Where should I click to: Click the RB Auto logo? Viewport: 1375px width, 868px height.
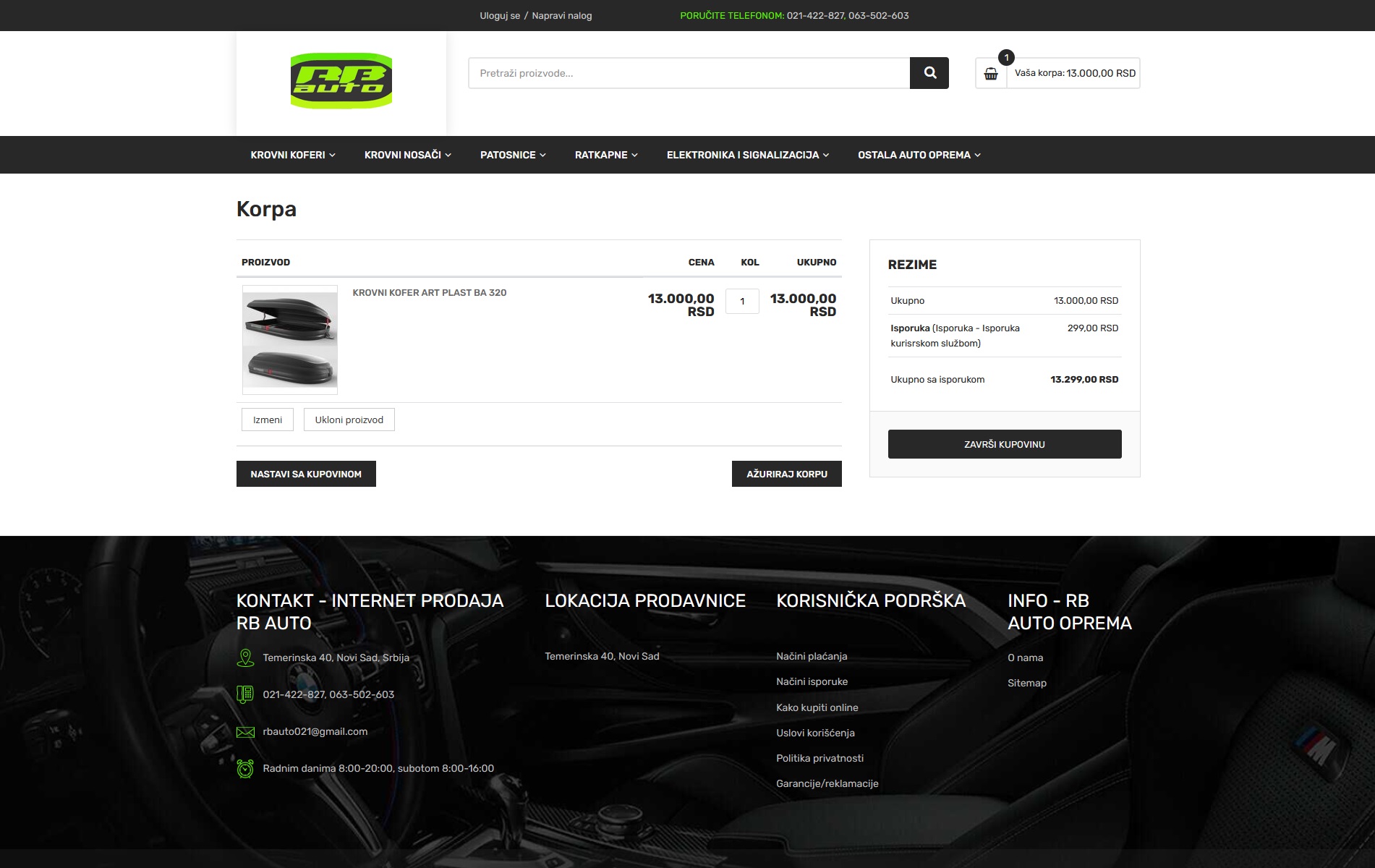pyautogui.click(x=341, y=81)
